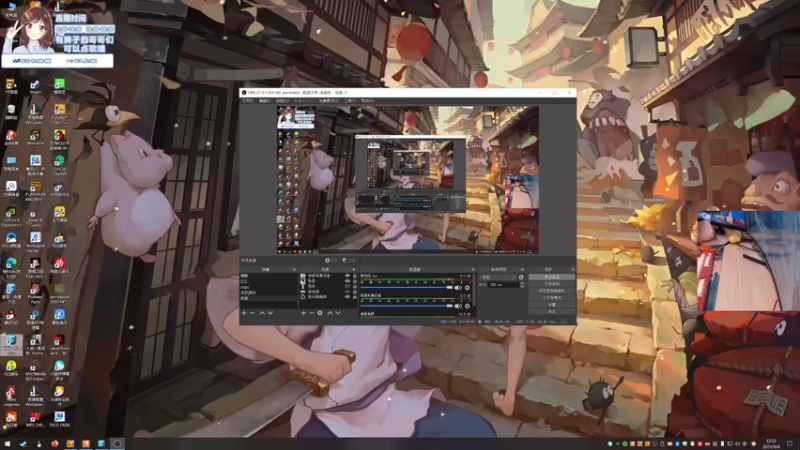The image size is (800, 450).
Task: Adjust the transition duration stepper arrows
Action: click(x=522, y=285)
